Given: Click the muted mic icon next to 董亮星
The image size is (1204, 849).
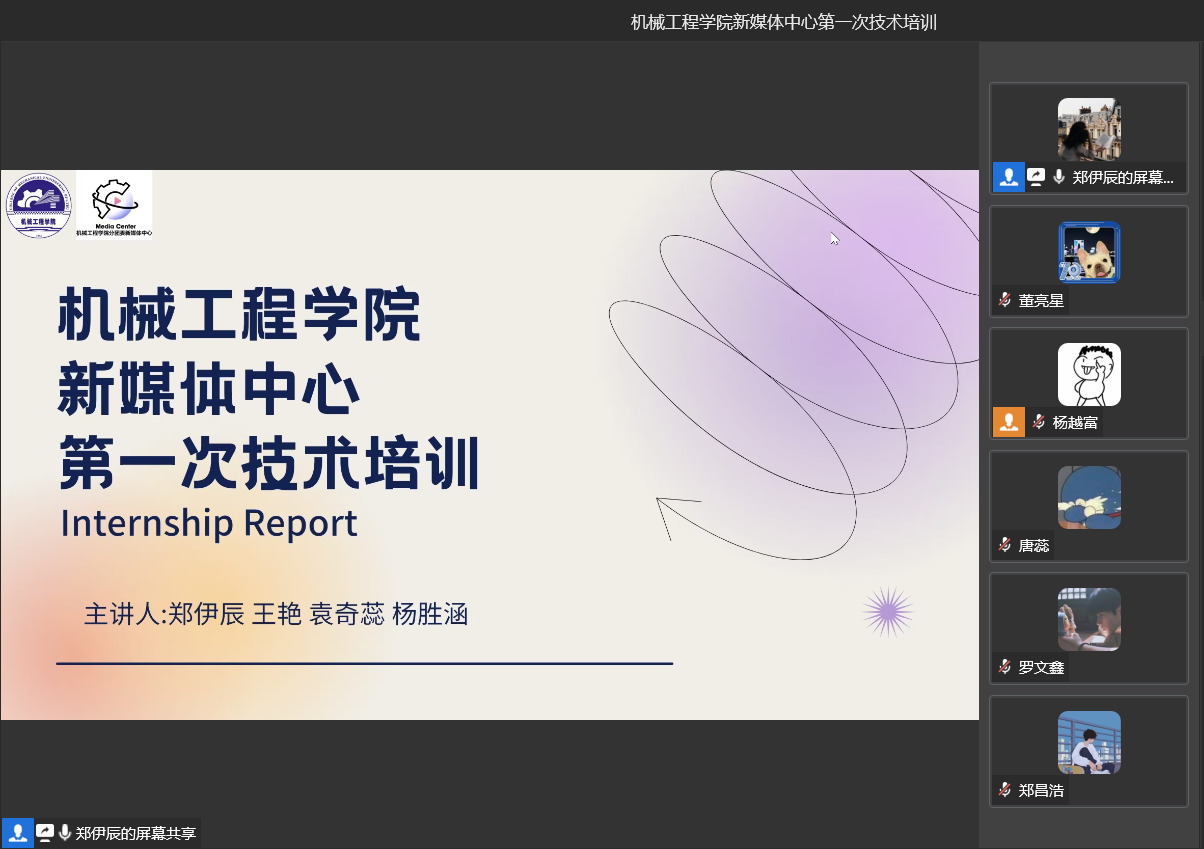Looking at the screenshot, I should coord(1004,300).
